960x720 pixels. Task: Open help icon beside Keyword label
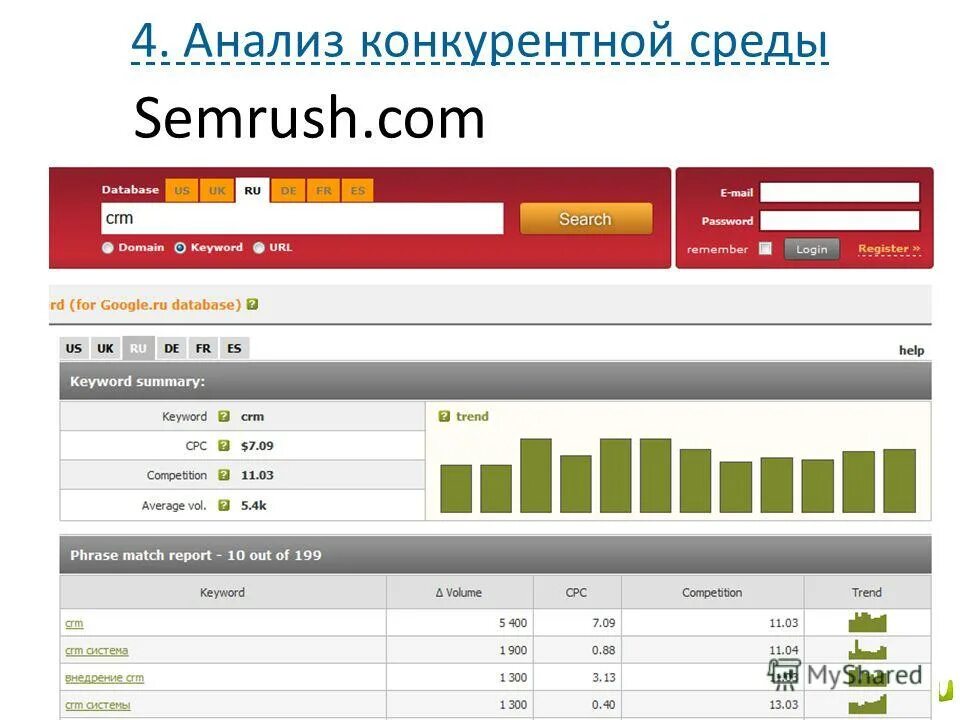coord(224,416)
